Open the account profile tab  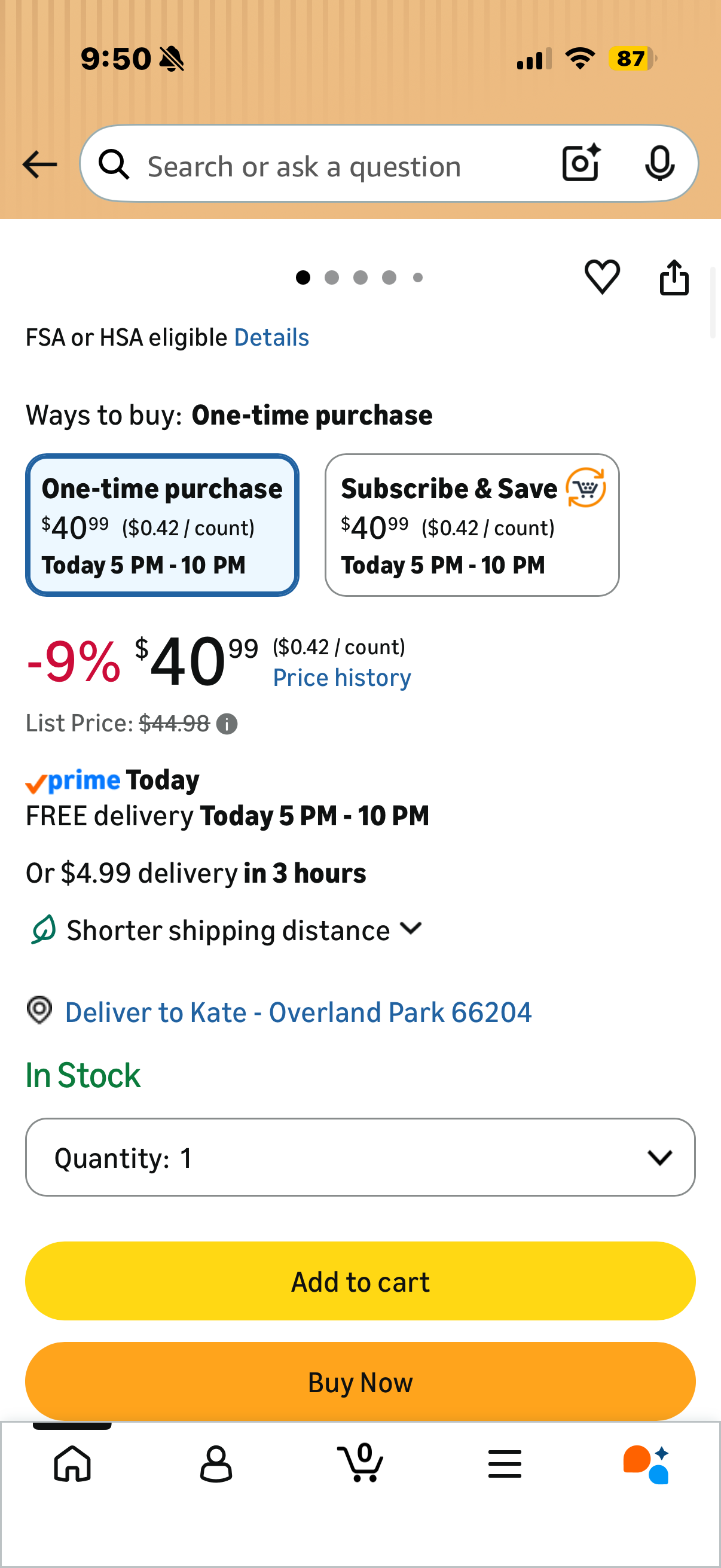(216, 1463)
